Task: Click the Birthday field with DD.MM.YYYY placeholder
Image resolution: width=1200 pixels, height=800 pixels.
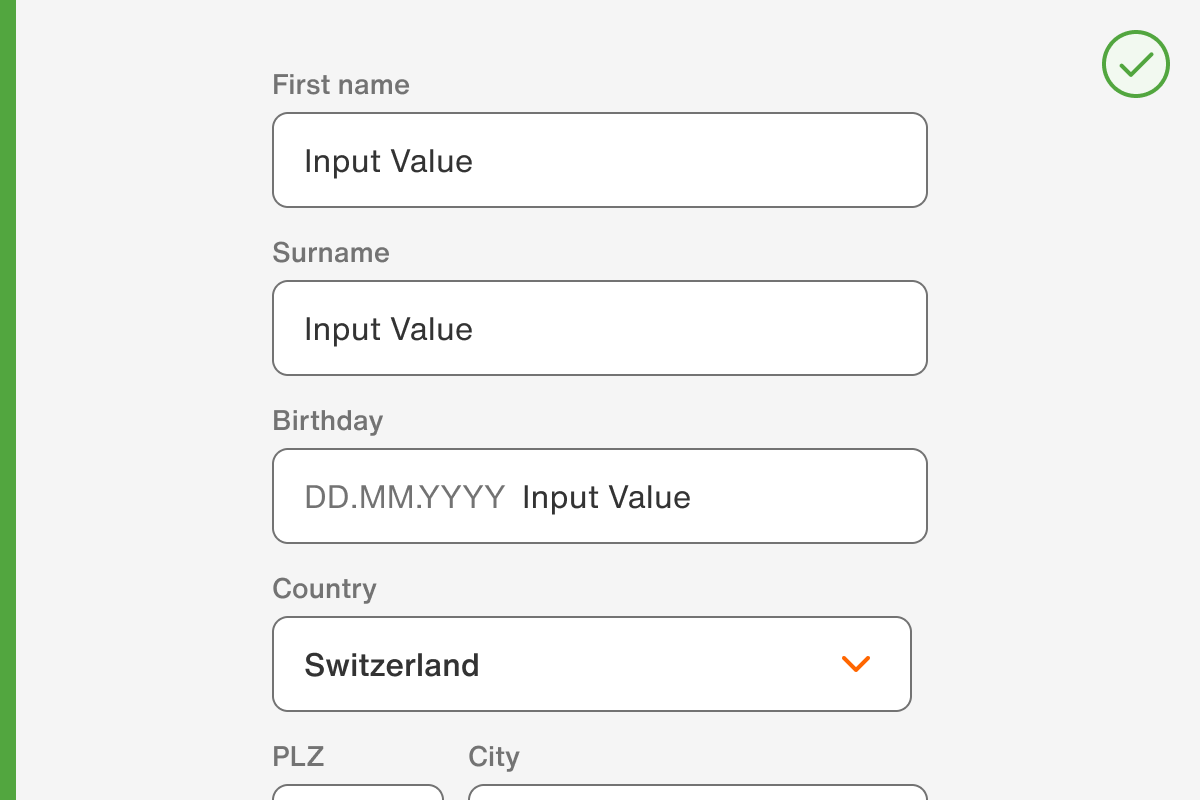Action: 600,496
